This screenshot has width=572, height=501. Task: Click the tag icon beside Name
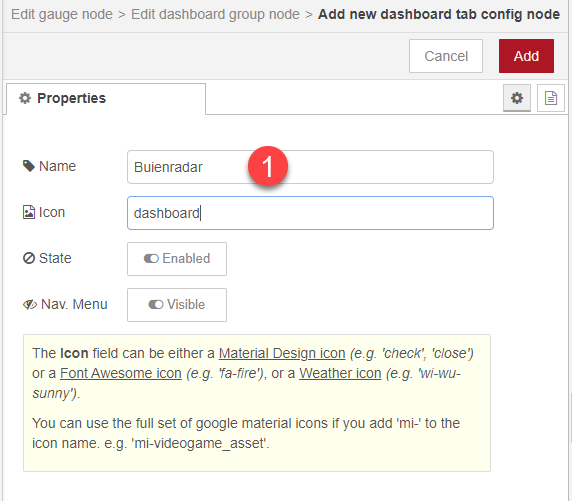29,166
